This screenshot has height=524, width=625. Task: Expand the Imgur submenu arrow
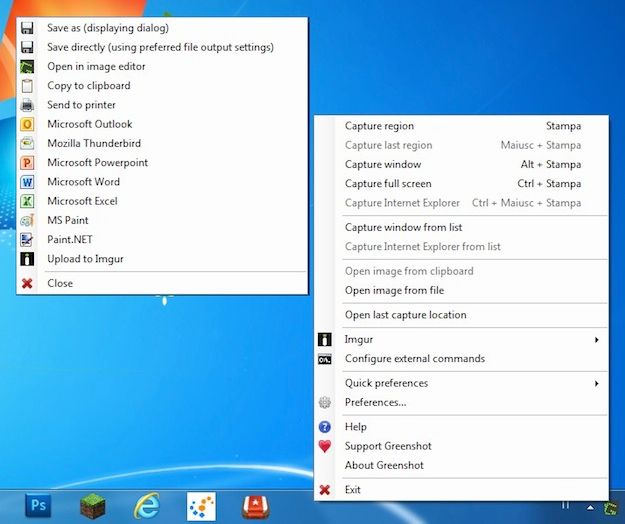pyautogui.click(x=597, y=340)
